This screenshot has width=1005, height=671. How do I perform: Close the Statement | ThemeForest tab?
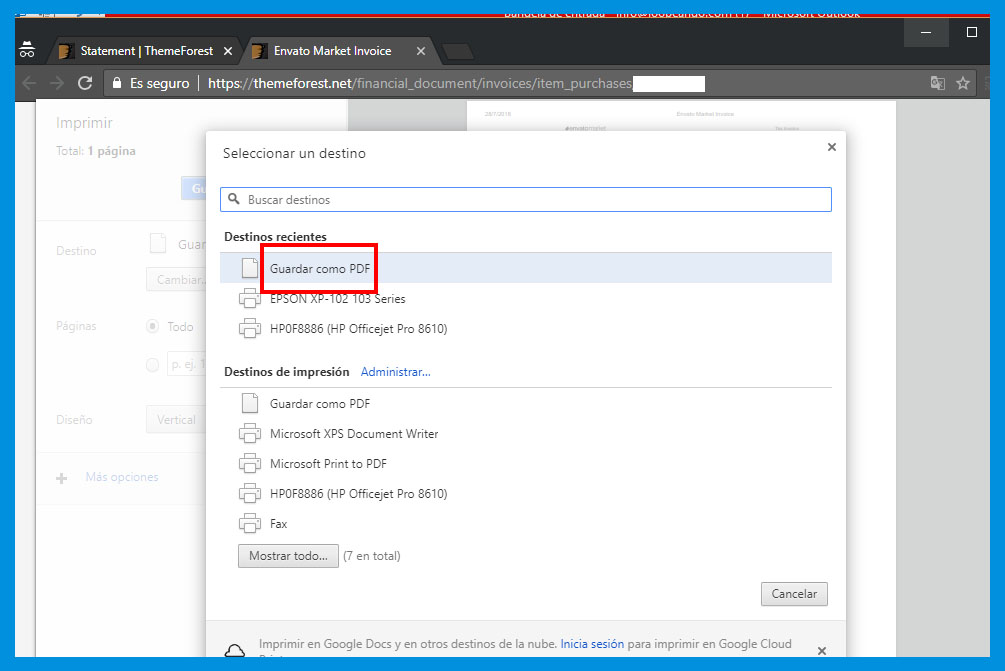pyautogui.click(x=228, y=51)
